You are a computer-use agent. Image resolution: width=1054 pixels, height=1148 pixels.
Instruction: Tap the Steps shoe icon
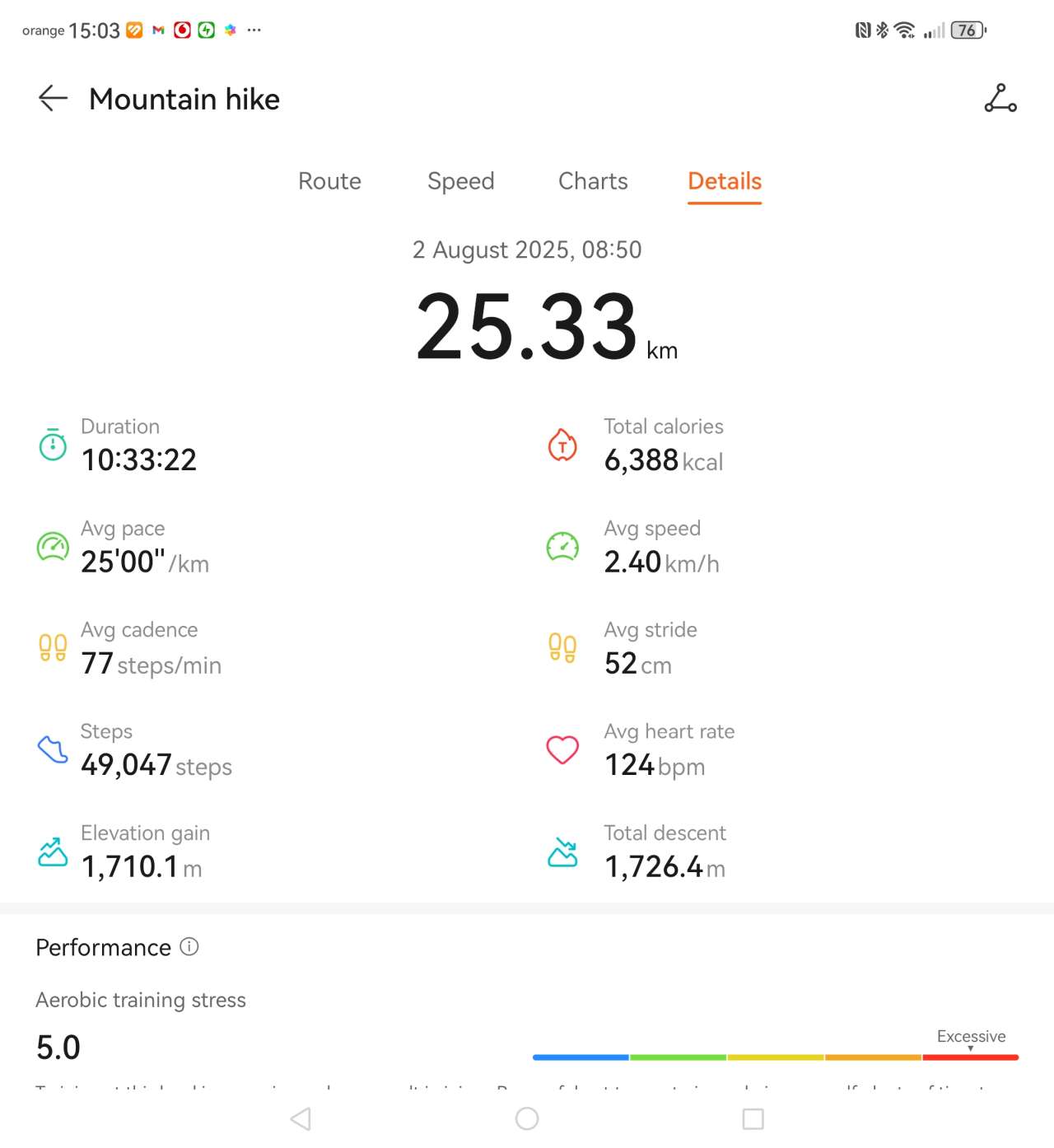pyautogui.click(x=54, y=749)
